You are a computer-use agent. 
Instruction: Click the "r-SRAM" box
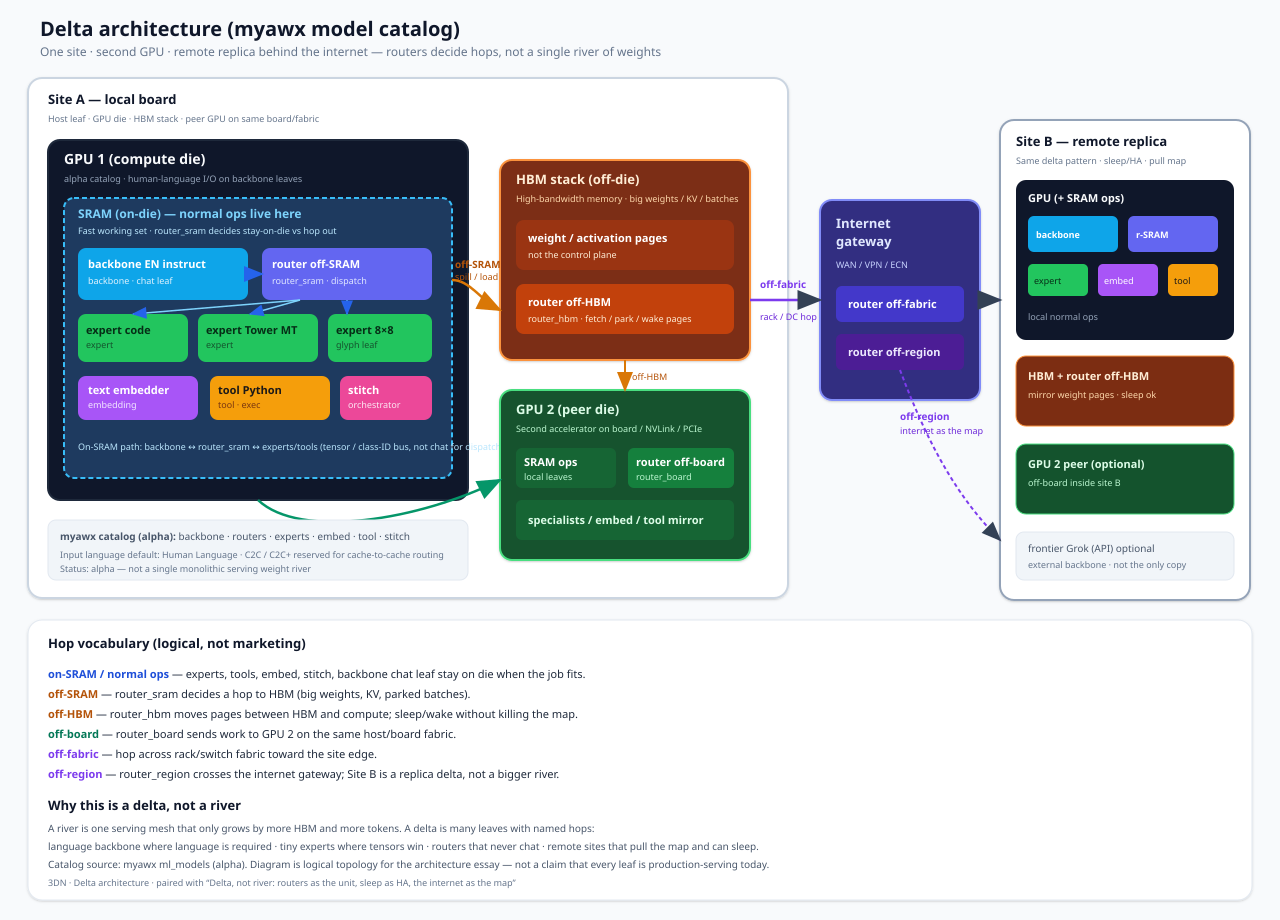pyautogui.click(x=1173, y=234)
